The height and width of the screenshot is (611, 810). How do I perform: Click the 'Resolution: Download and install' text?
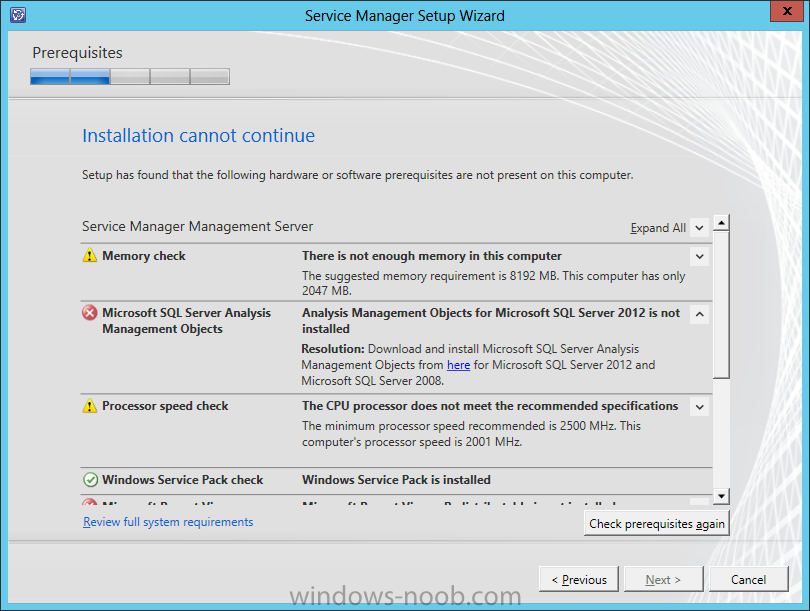(478, 365)
